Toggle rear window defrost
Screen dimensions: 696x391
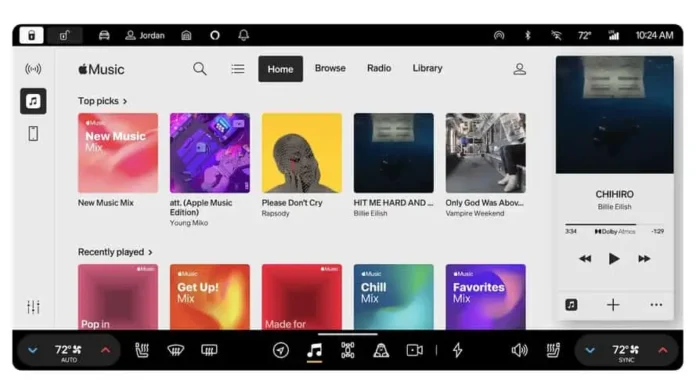click(x=209, y=350)
